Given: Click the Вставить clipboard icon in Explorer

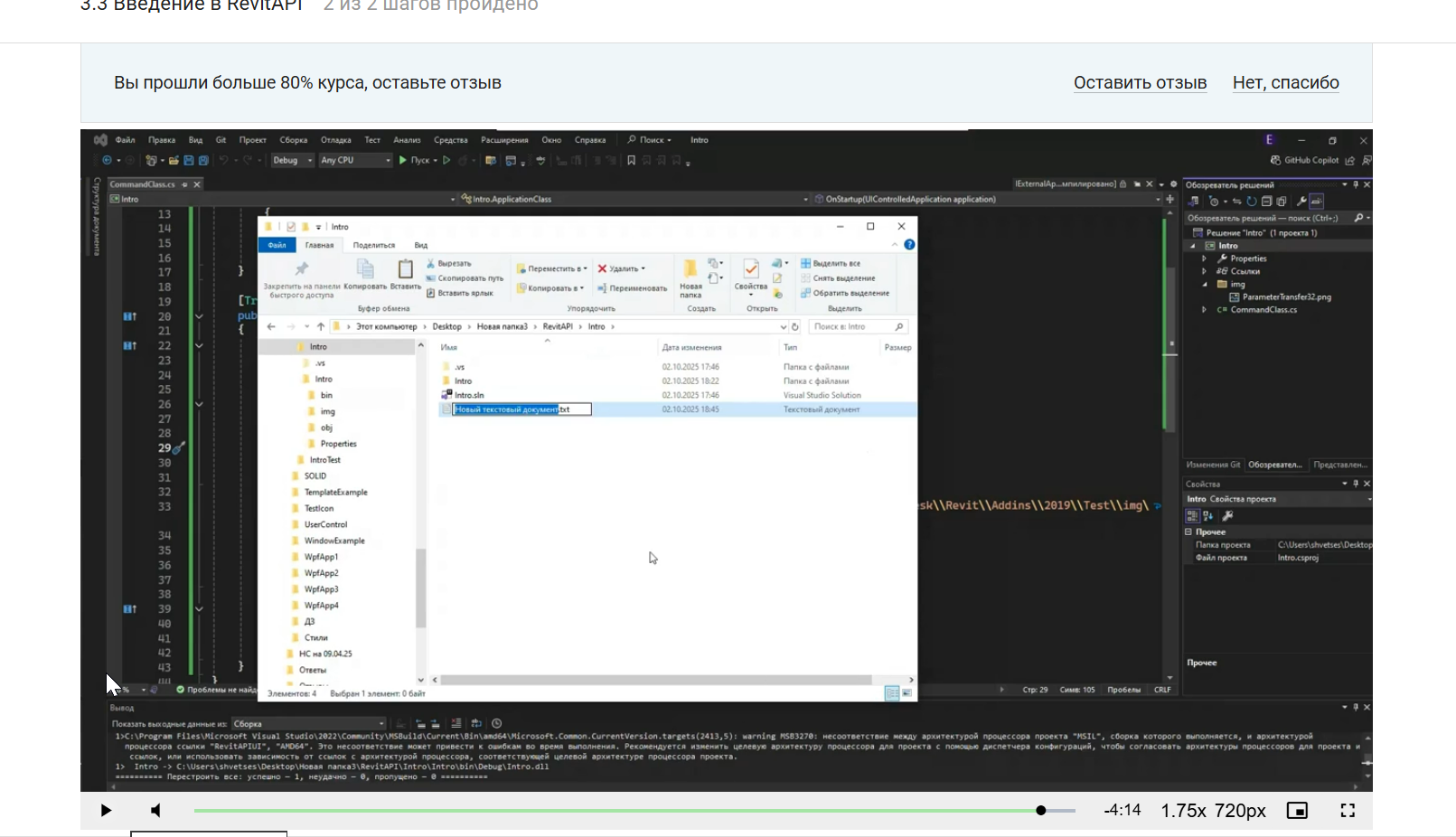Looking at the screenshot, I should (x=405, y=269).
